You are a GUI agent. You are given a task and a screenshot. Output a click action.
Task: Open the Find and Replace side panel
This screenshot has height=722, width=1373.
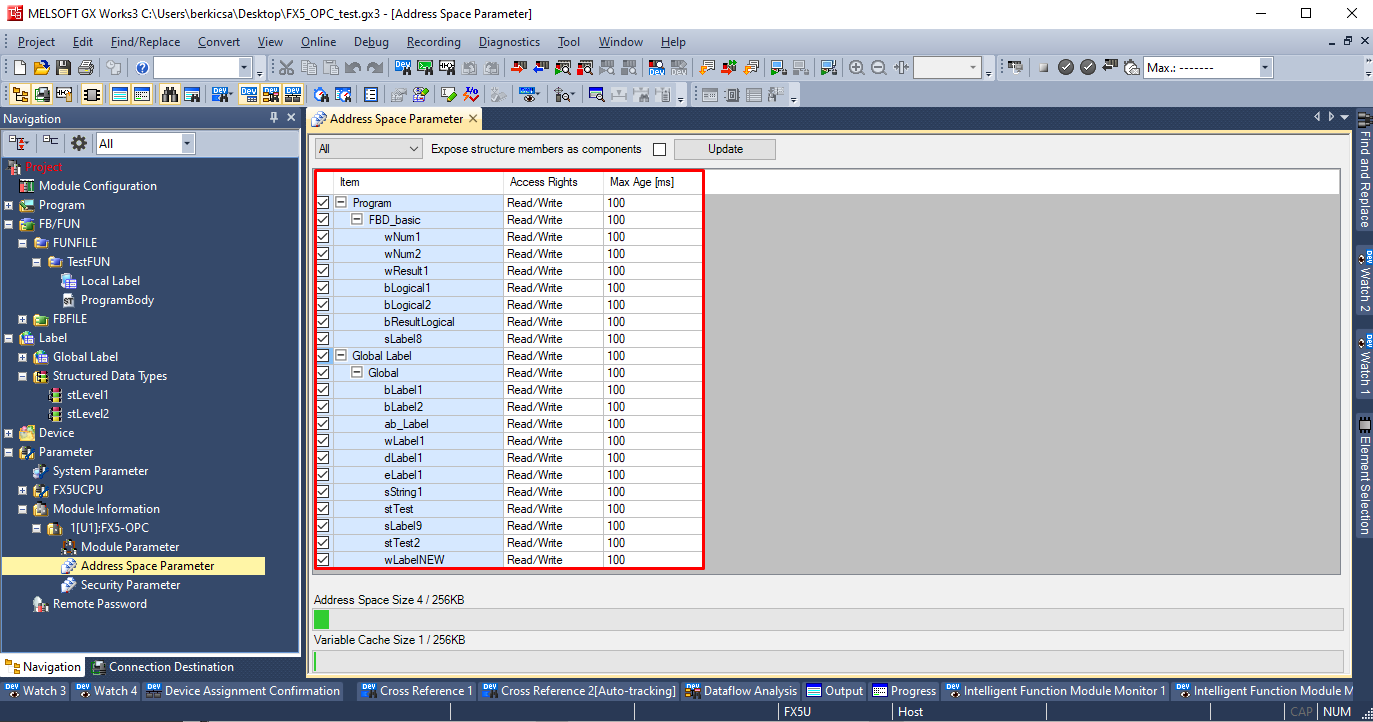pyautogui.click(x=1364, y=171)
